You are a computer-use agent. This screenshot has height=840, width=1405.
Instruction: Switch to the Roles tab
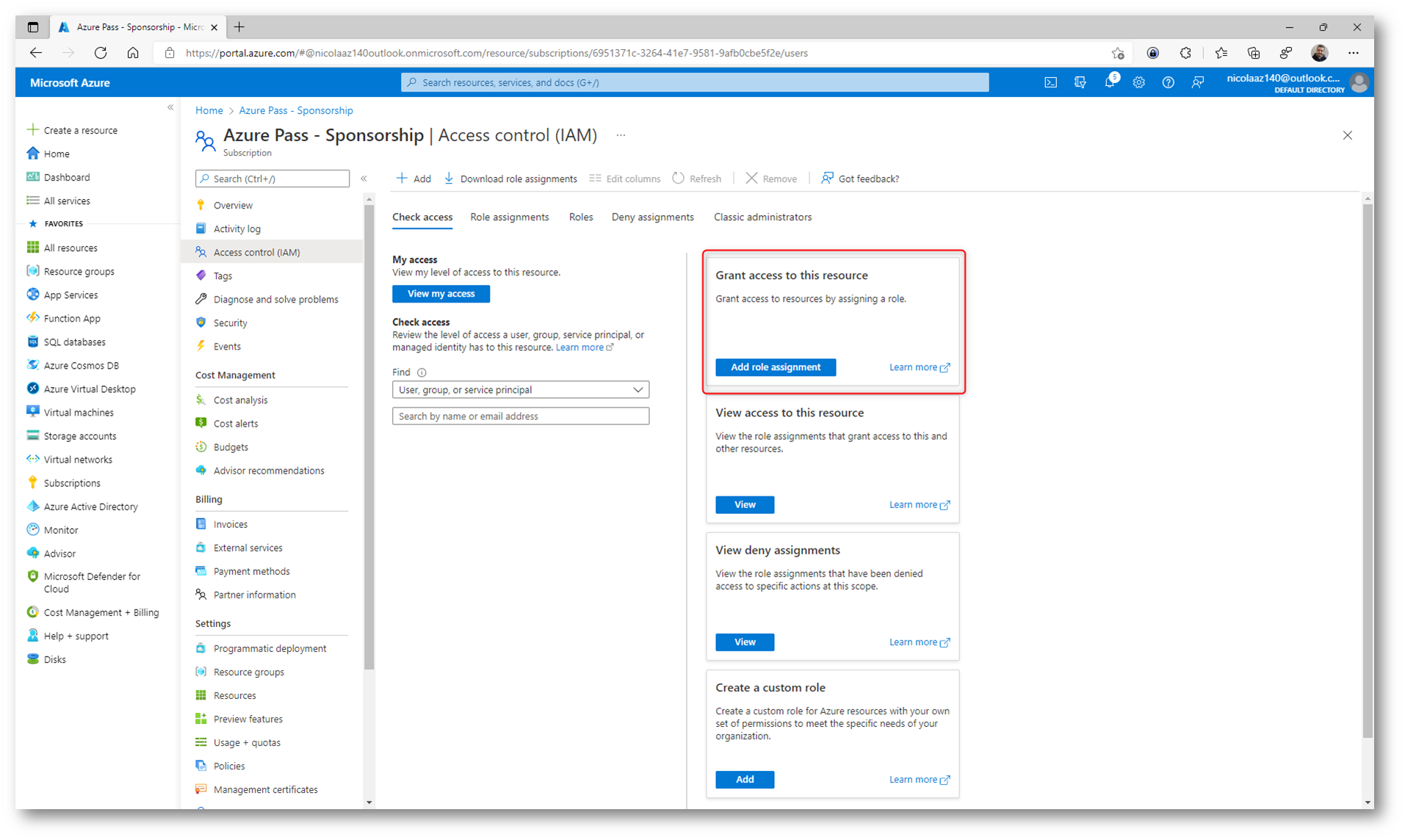pyautogui.click(x=581, y=217)
